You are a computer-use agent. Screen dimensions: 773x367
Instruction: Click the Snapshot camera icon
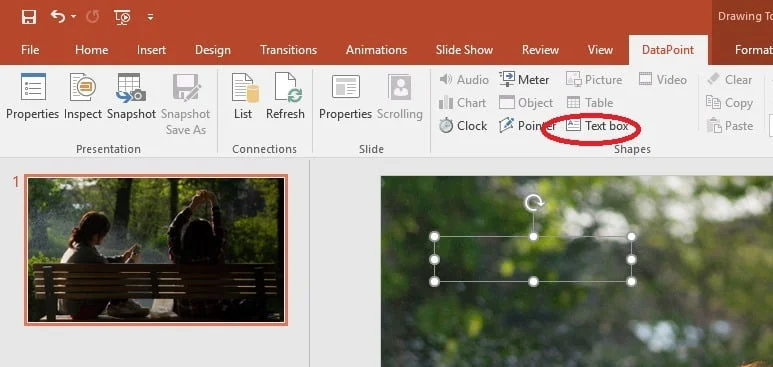click(131, 87)
